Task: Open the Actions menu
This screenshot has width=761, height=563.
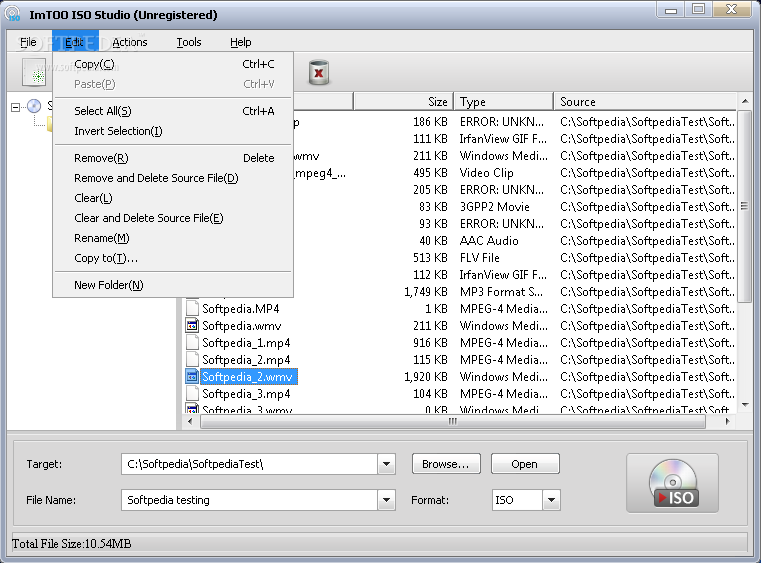Action: [x=130, y=42]
